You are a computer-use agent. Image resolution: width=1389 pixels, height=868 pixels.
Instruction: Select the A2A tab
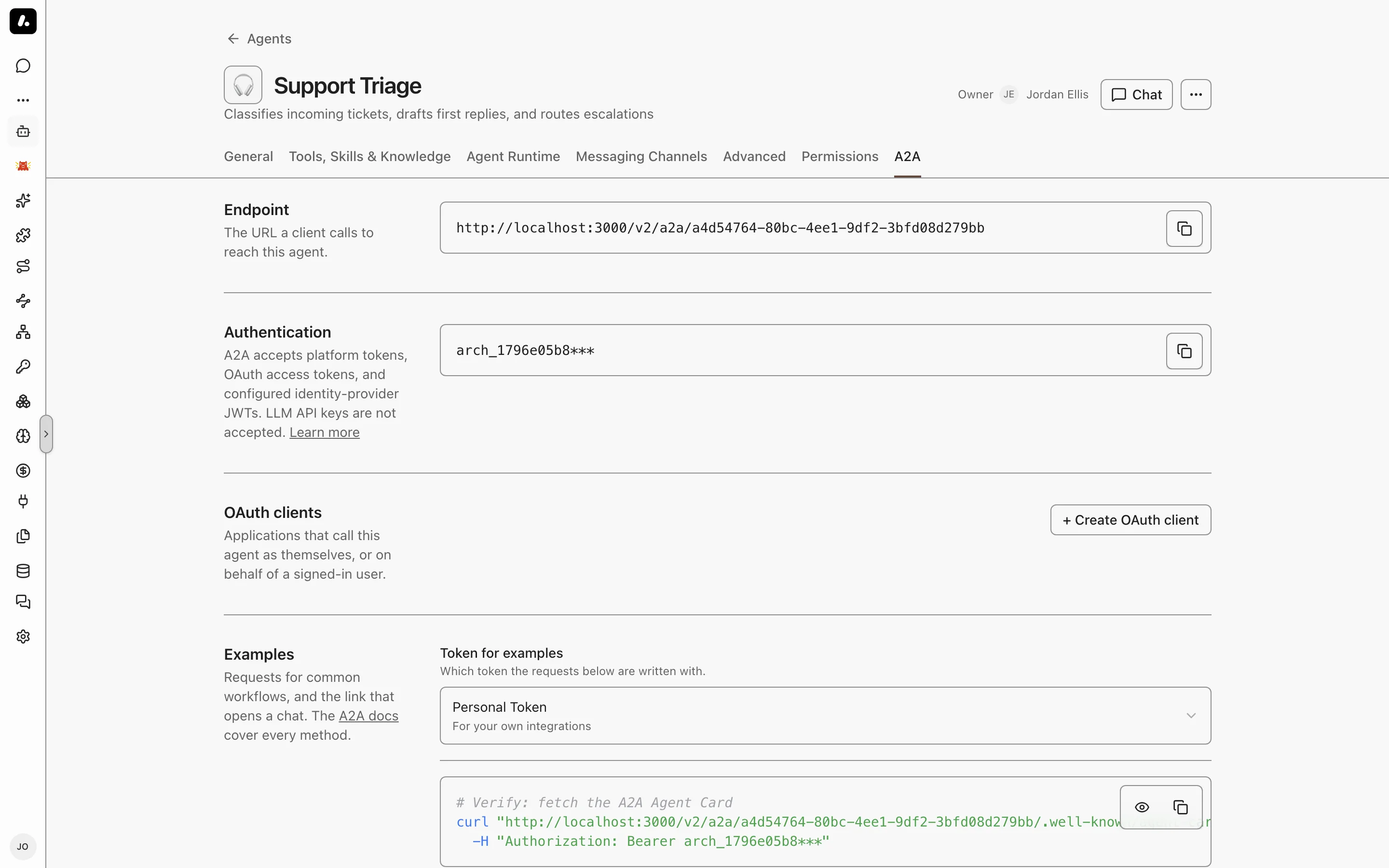pos(908,157)
